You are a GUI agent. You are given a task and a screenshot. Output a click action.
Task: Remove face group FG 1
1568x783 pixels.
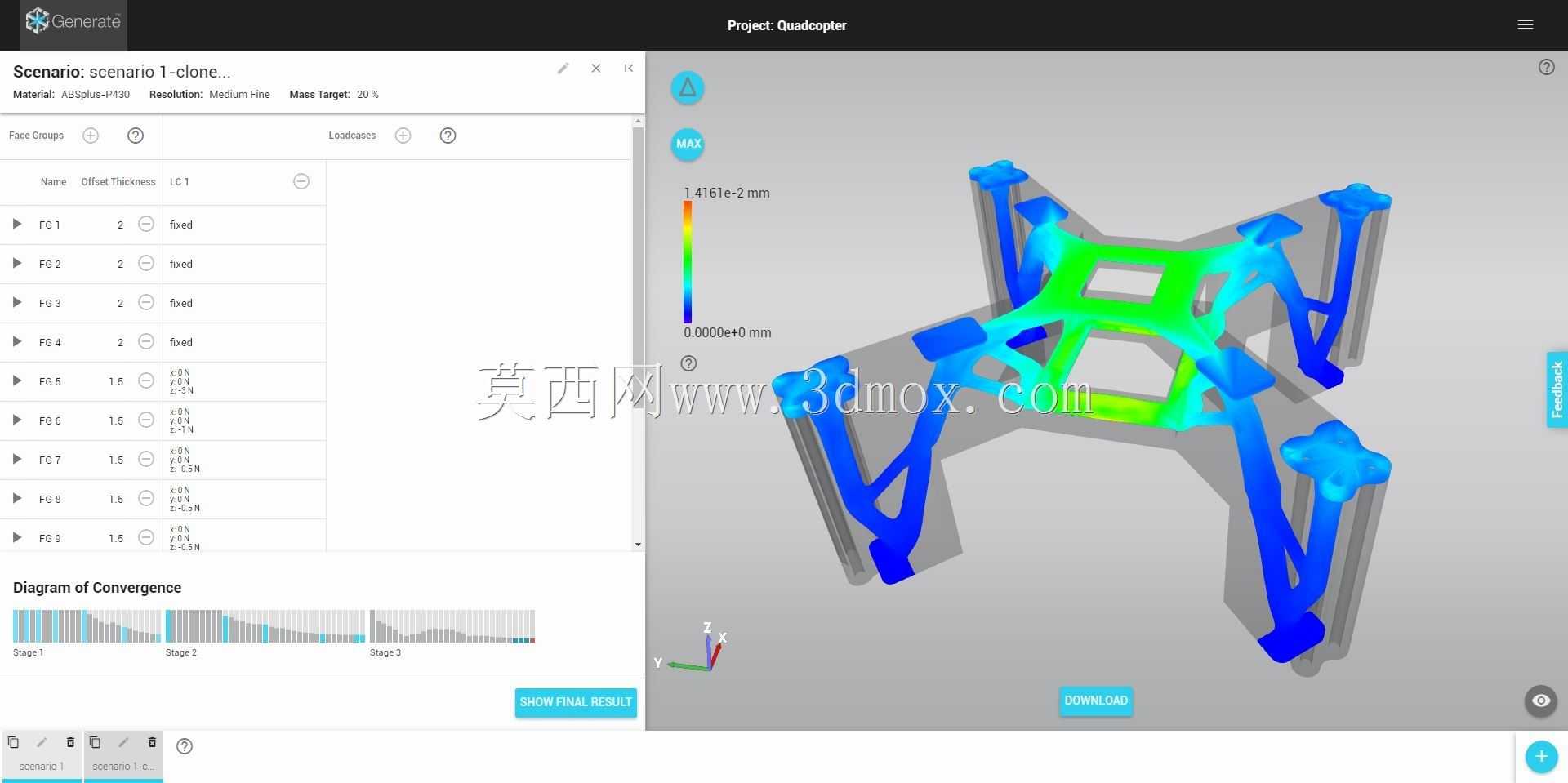(146, 224)
